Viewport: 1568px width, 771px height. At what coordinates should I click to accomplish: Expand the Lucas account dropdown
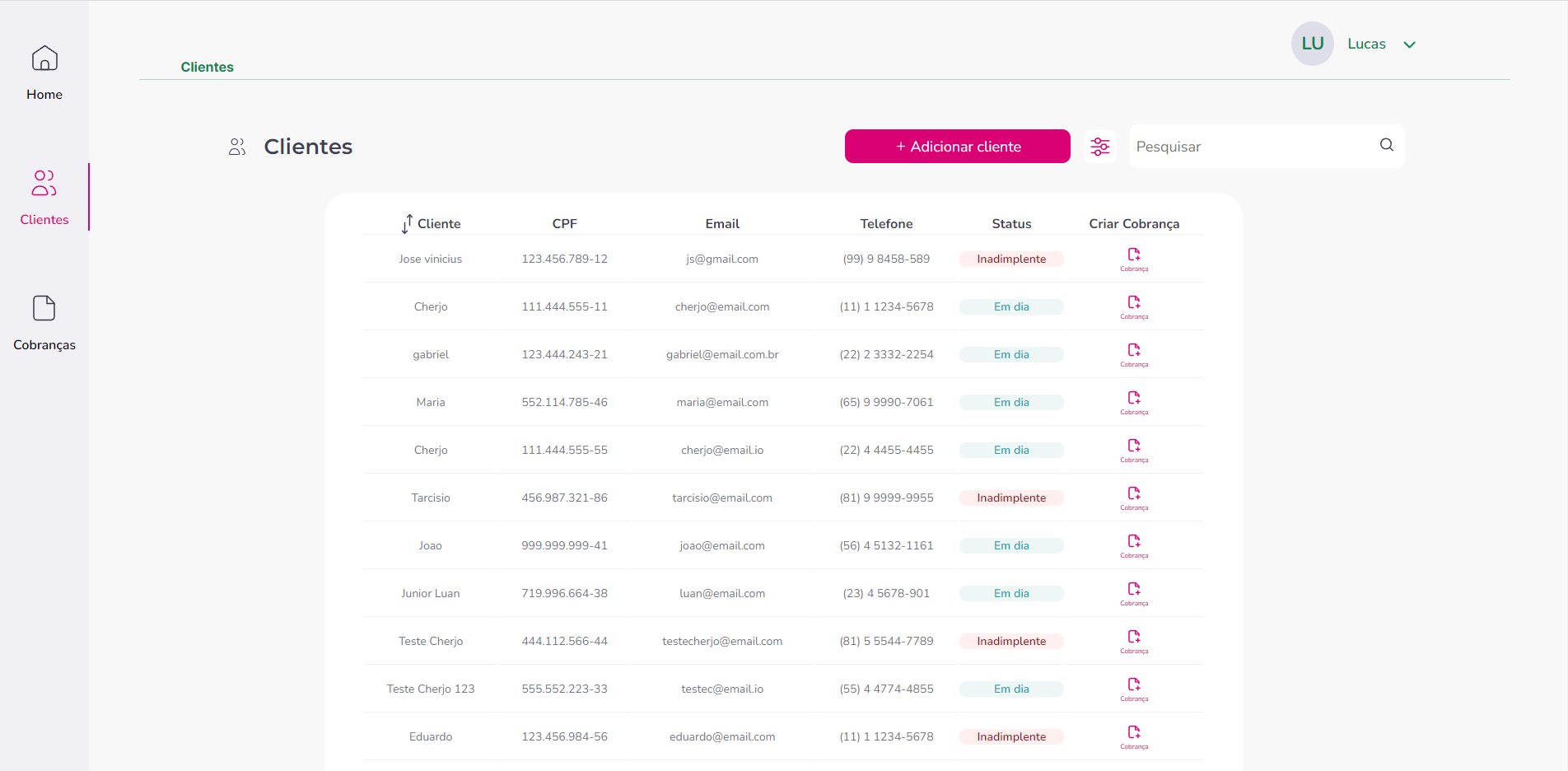point(1383,44)
